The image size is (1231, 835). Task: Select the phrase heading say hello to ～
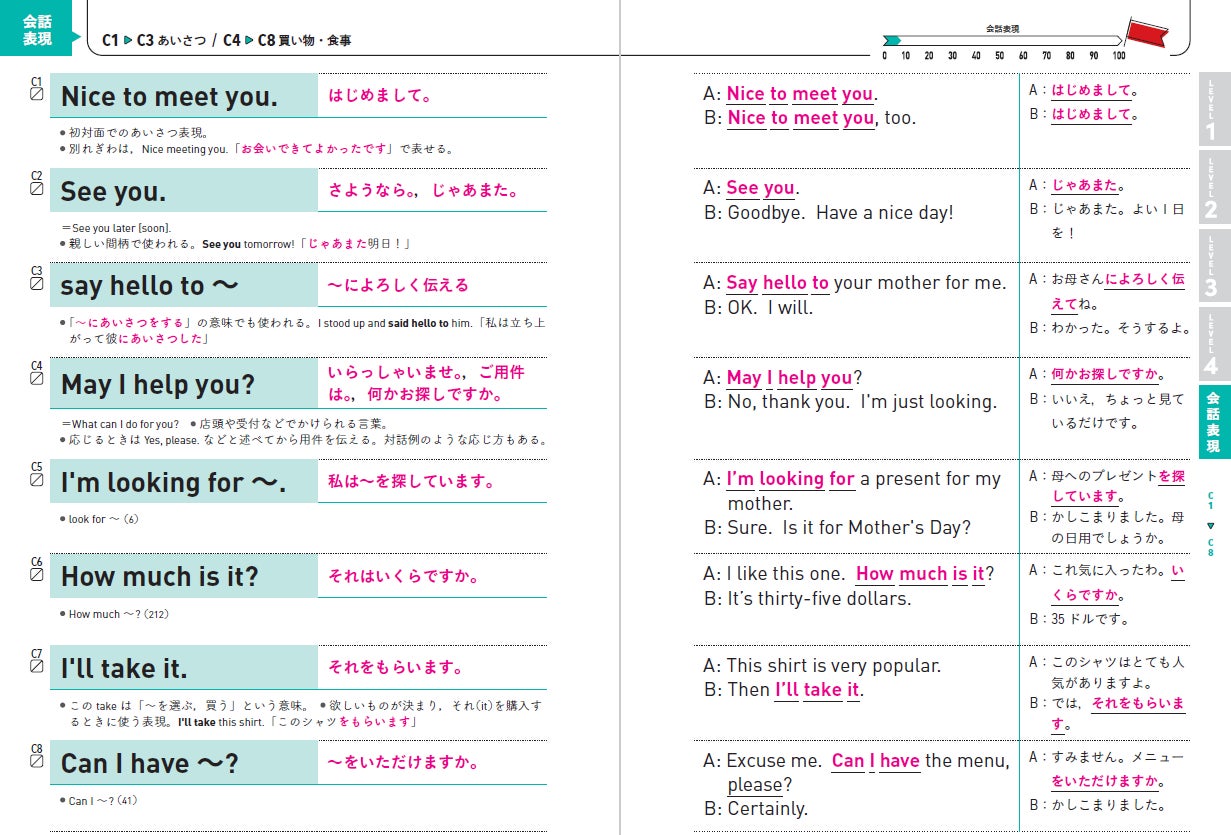tap(150, 286)
